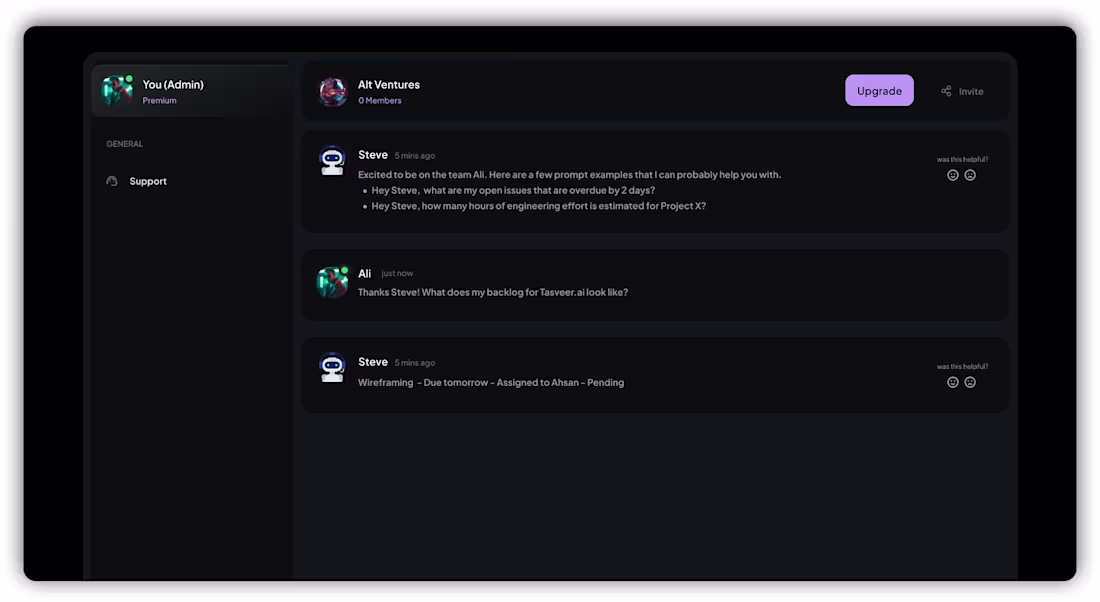Open the You (Admin) profile avatar
Image resolution: width=1100 pixels, height=602 pixels.
pyautogui.click(x=117, y=91)
